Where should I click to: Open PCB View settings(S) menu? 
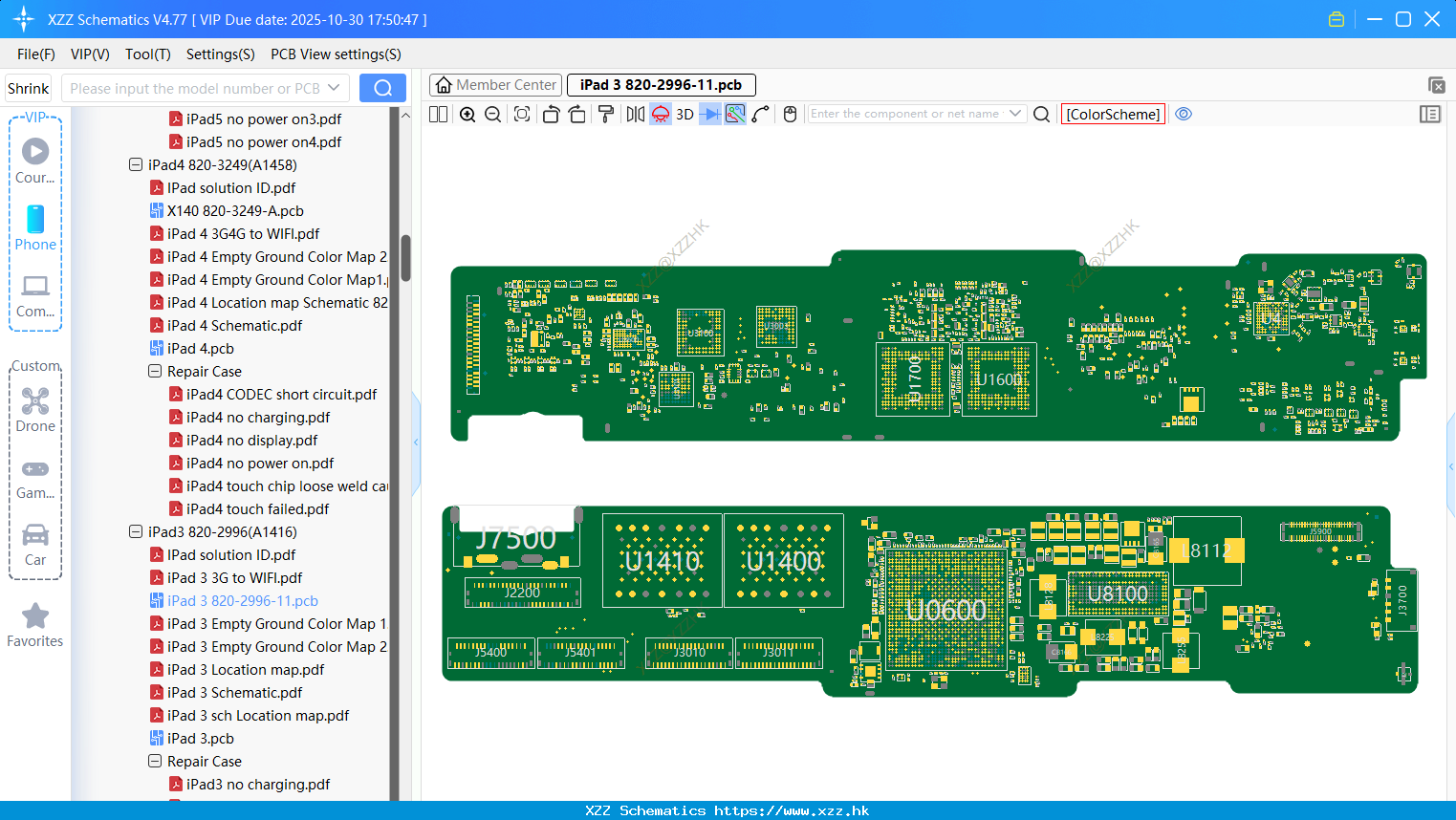[336, 54]
